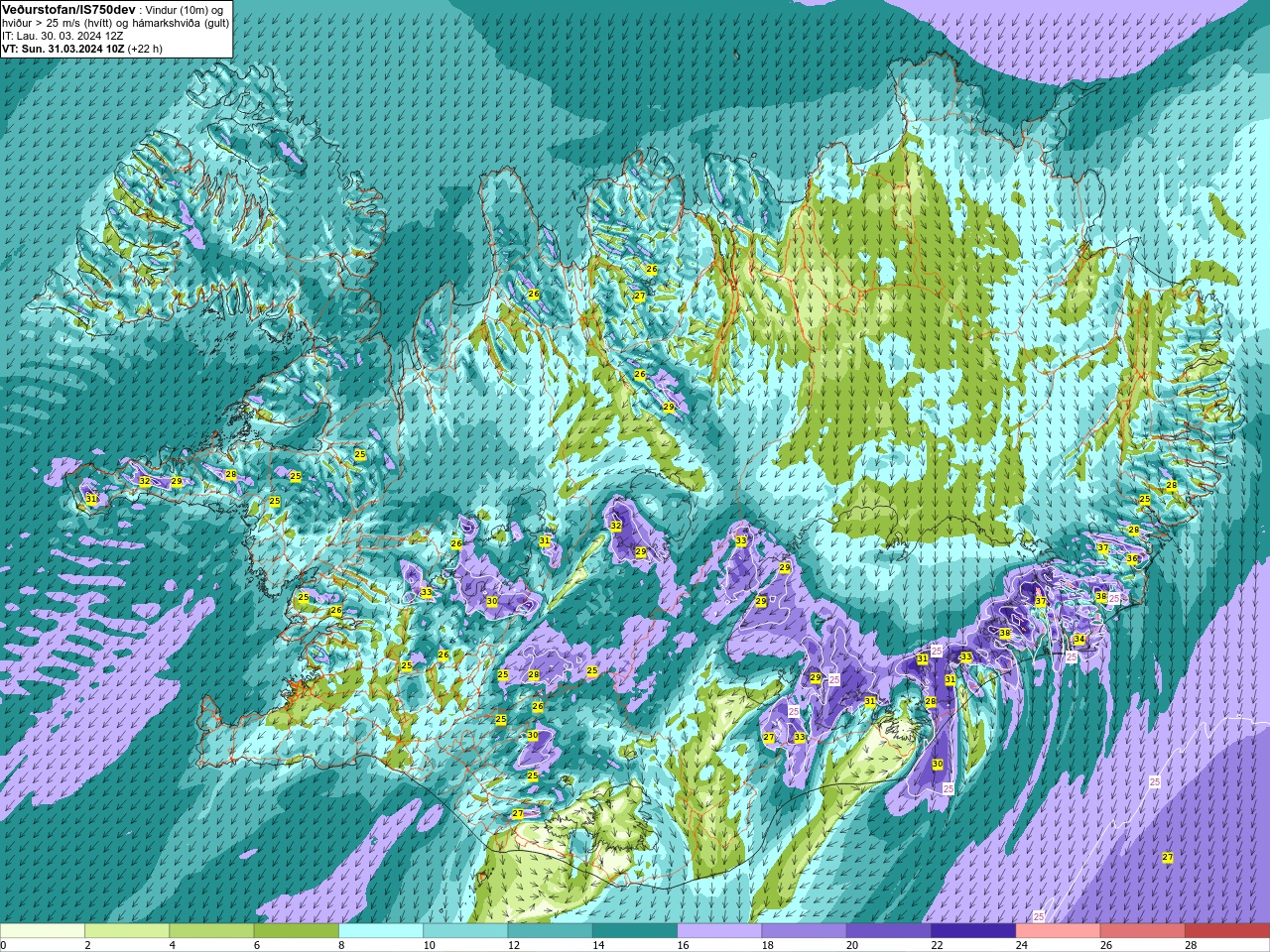
Task: Click the legend tick label '8'
Action: click(x=343, y=945)
